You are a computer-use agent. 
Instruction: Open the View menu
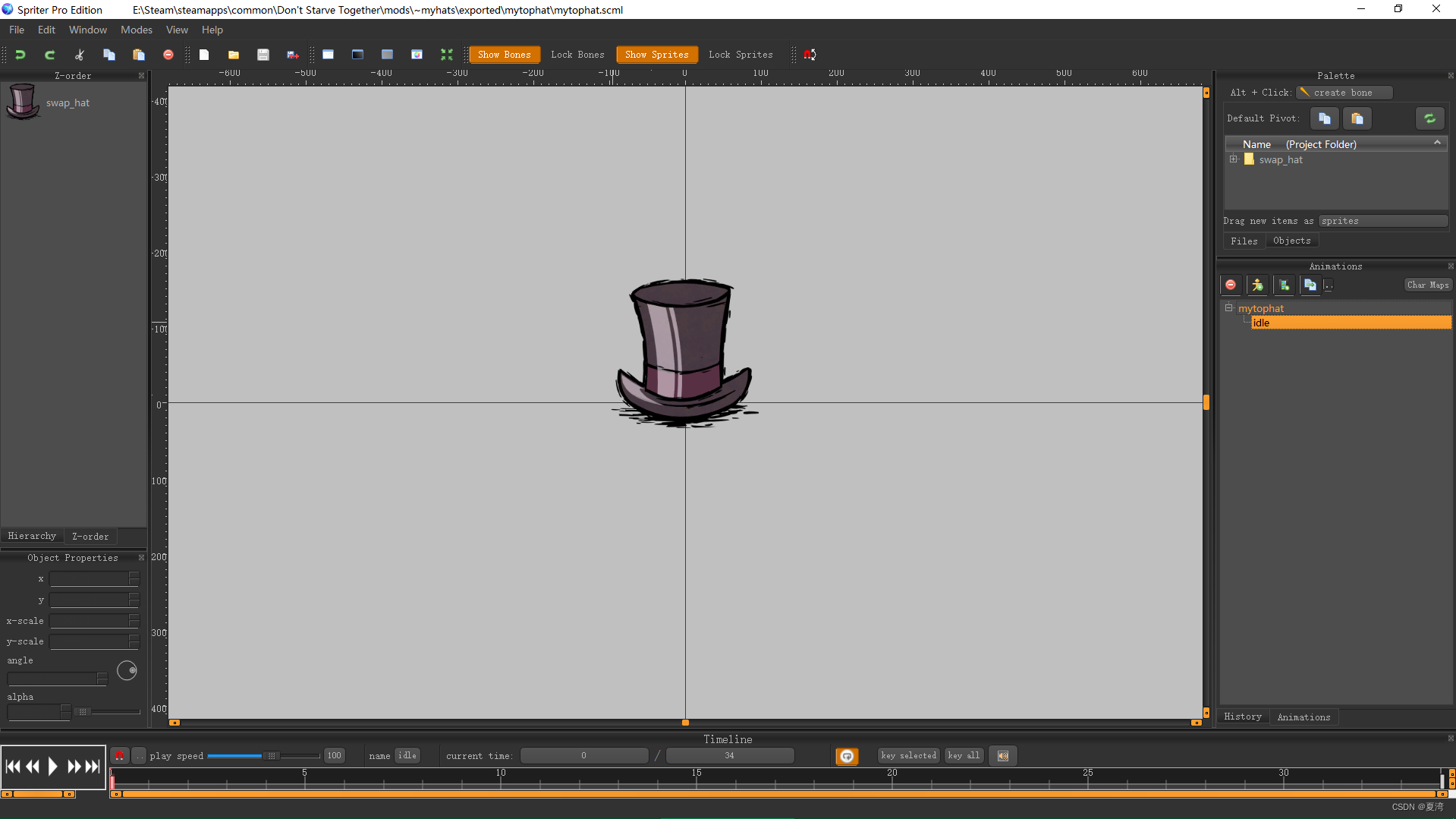click(177, 30)
